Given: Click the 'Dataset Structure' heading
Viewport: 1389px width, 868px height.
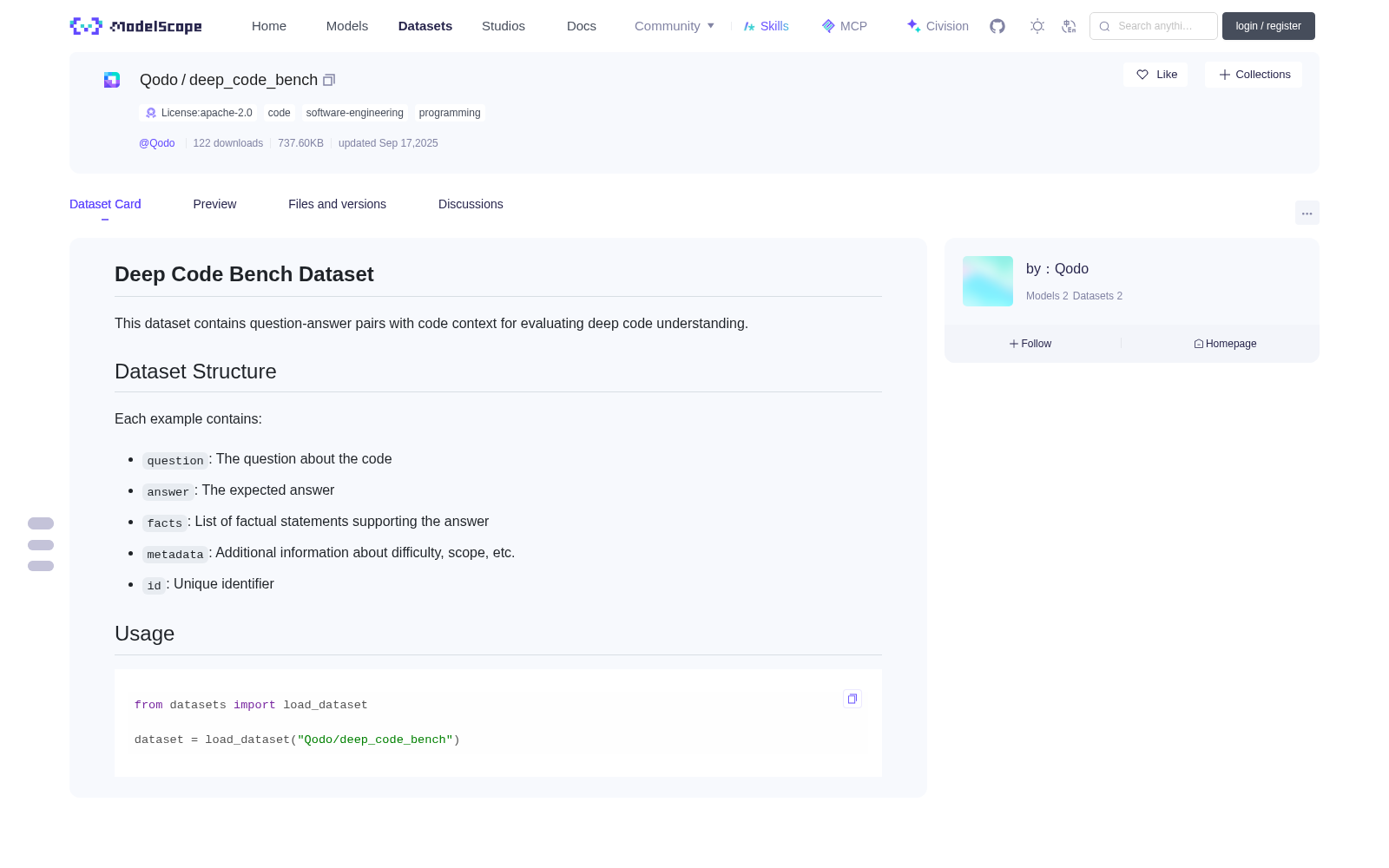Looking at the screenshot, I should [195, 372].
